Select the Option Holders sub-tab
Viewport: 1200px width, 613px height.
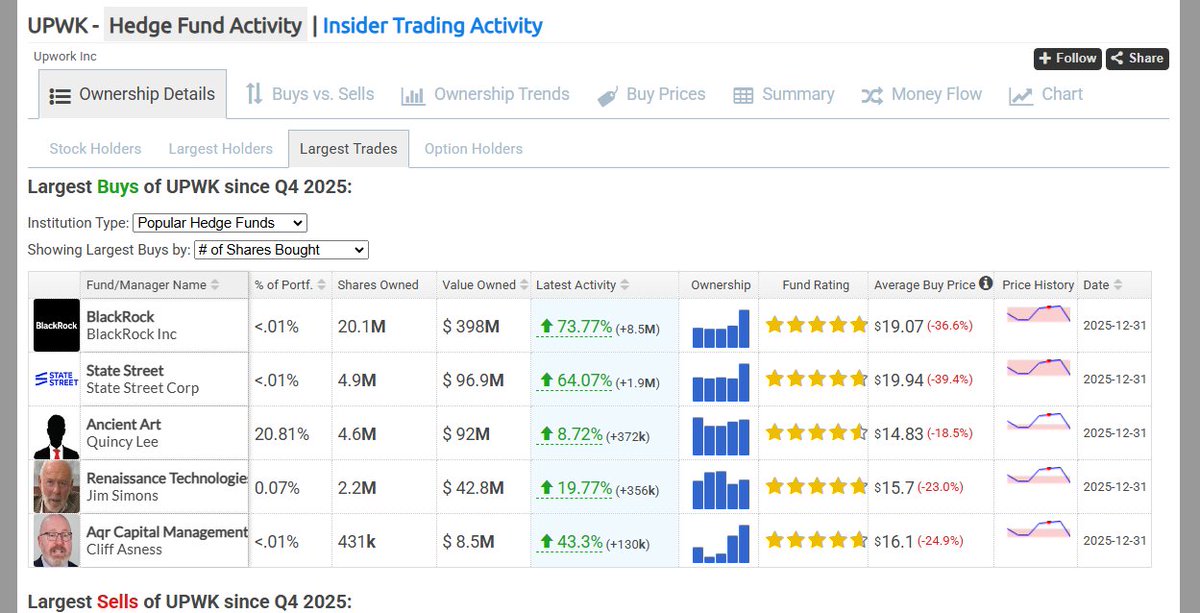point(473,148)
